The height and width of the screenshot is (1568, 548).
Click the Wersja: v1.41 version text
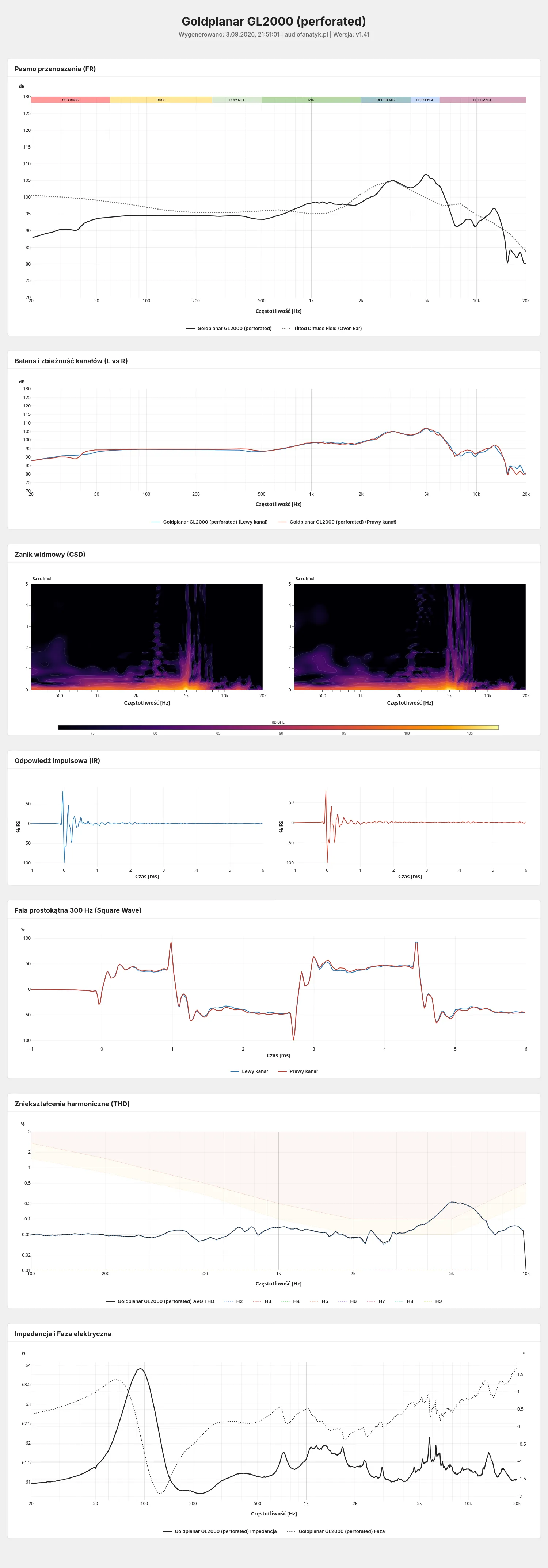pos(351,35)
